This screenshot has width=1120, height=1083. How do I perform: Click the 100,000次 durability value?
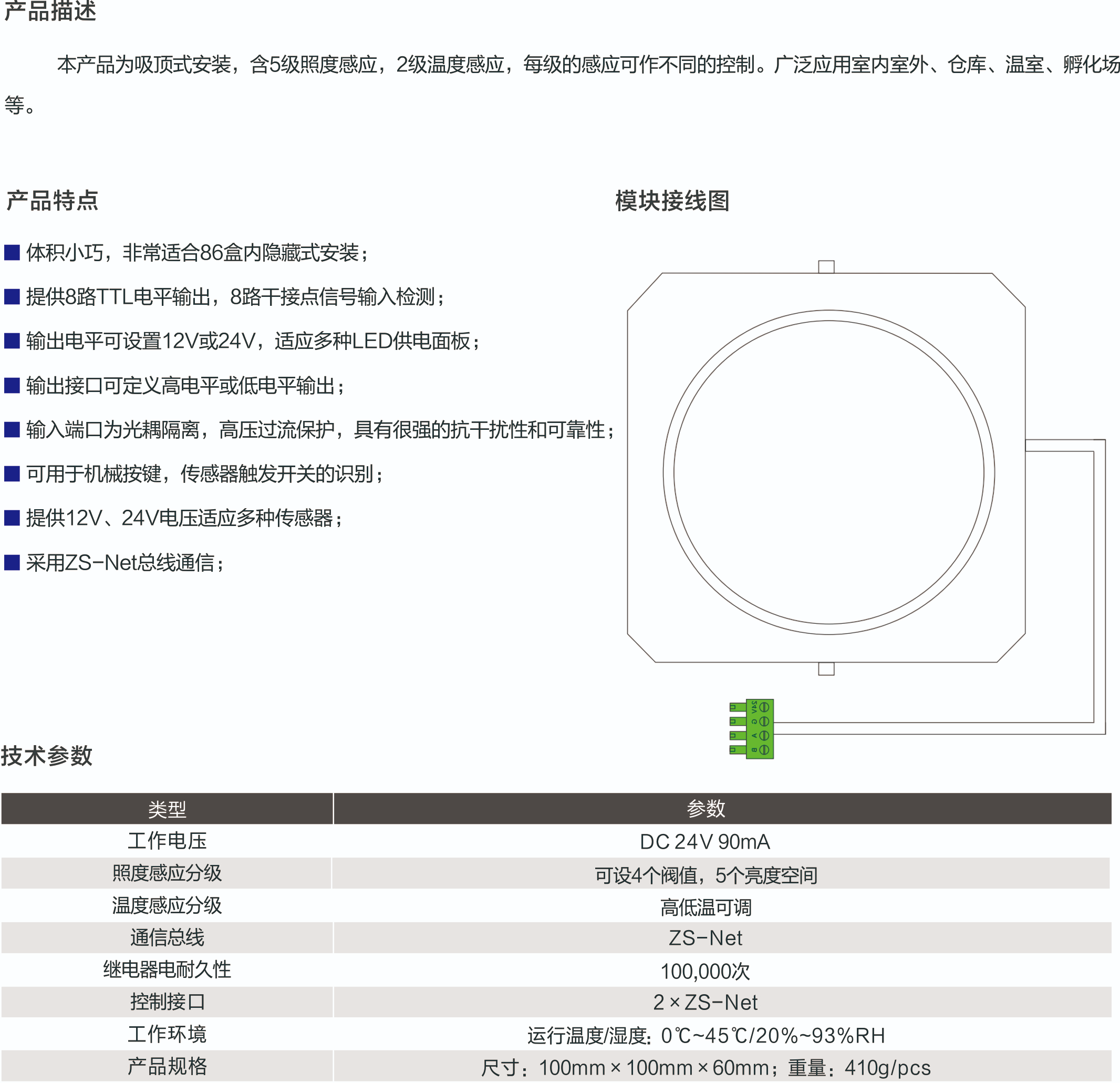point(704,971)
